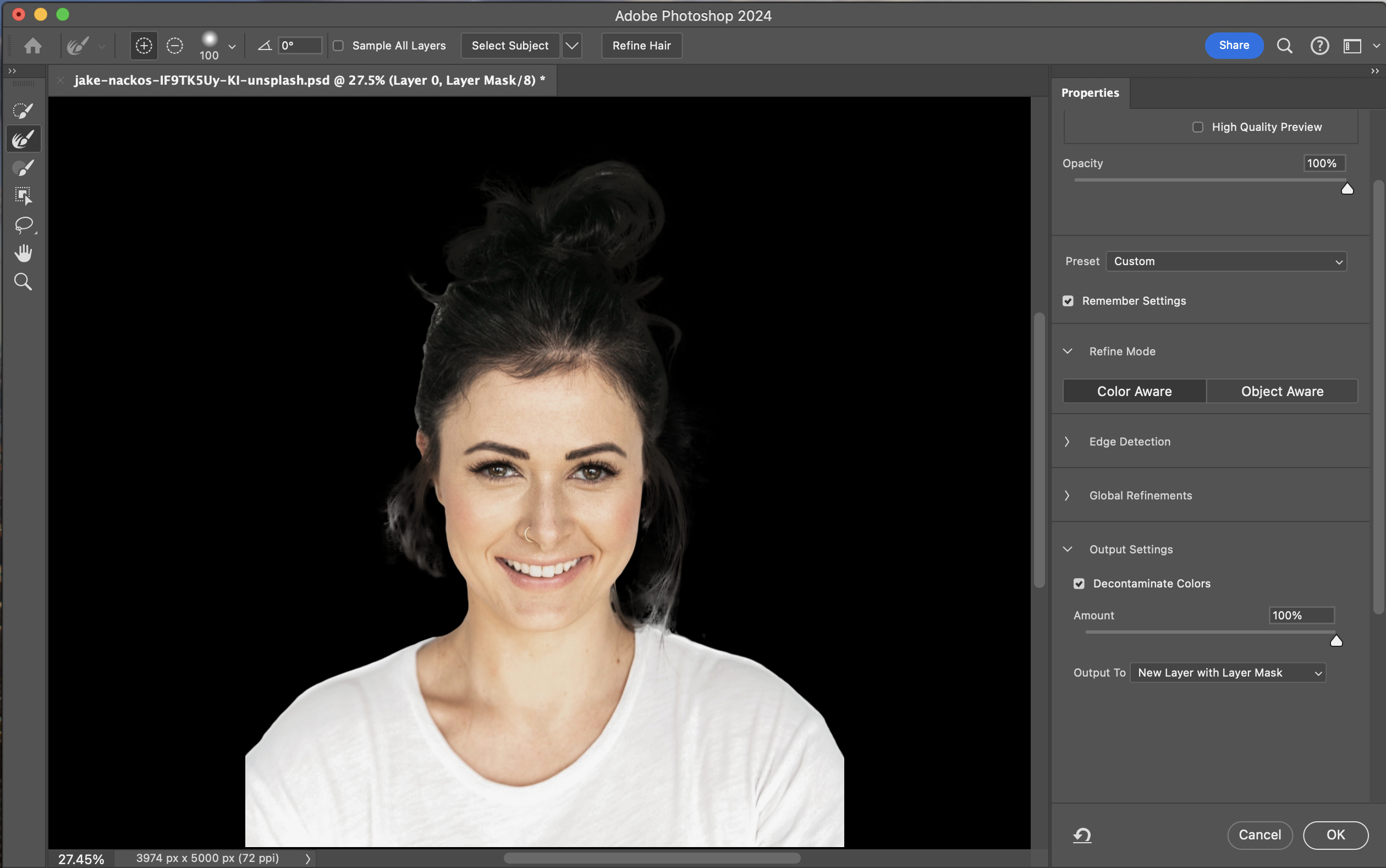The image size is (1386, 868).
Task: Select the jake-nackos document tab
Action: (309, 80)
